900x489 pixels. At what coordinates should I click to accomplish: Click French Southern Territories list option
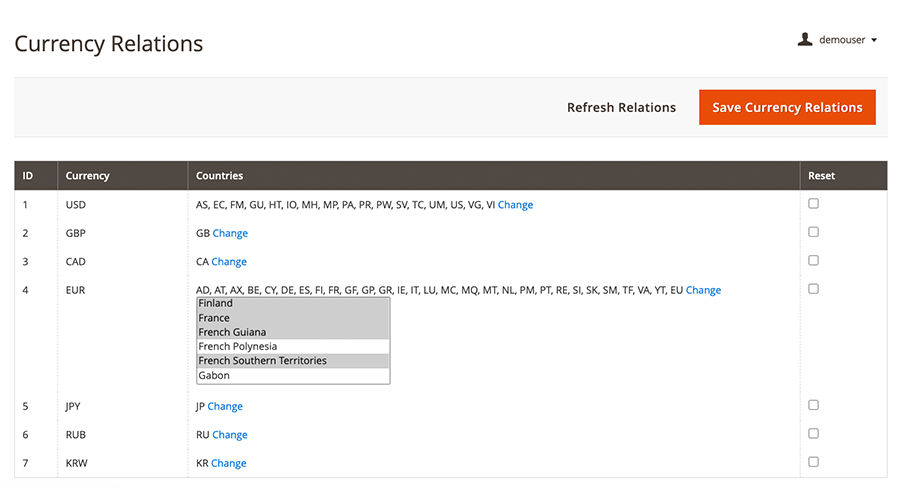[262, 361]
